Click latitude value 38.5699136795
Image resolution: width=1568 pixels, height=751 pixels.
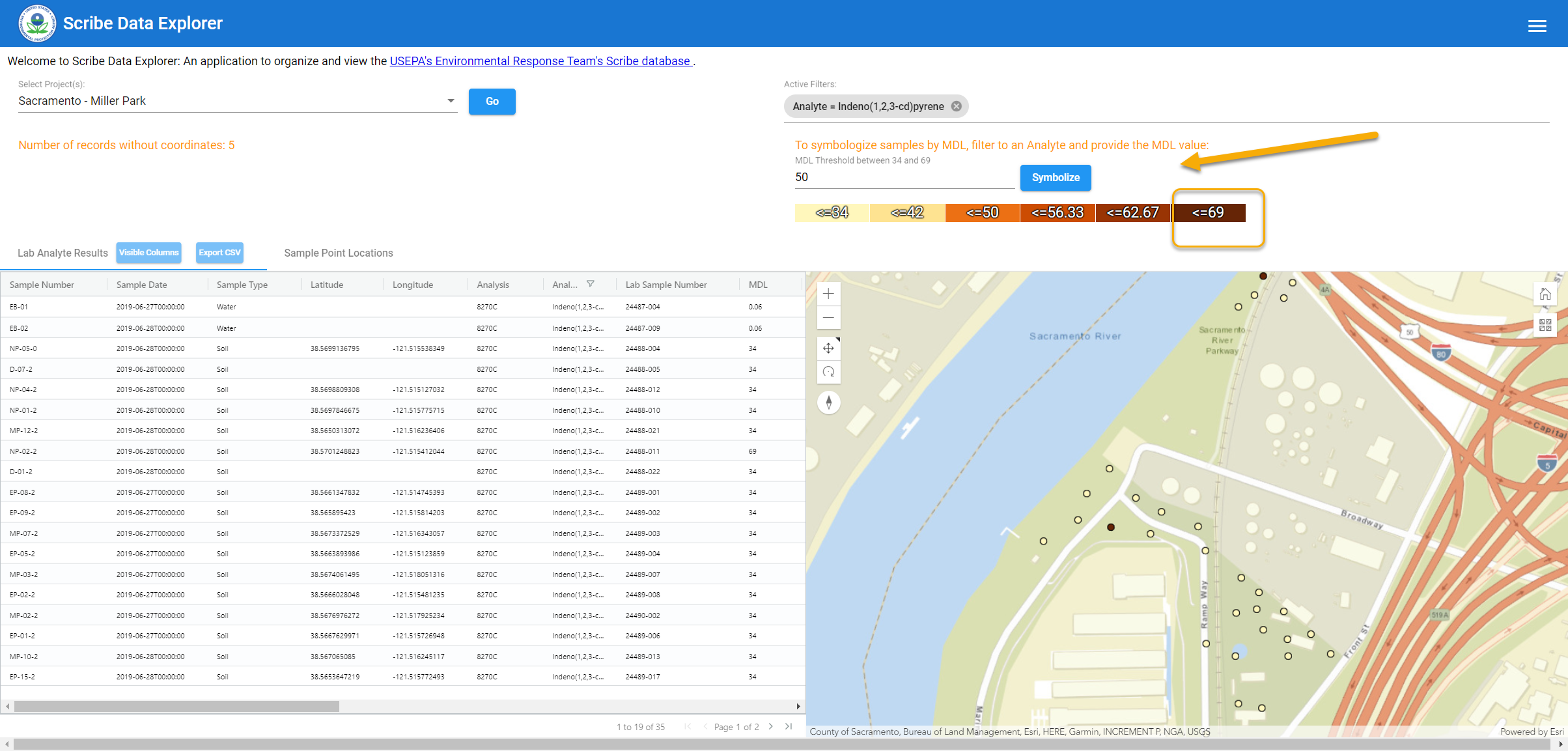click(x=335, y=348)
